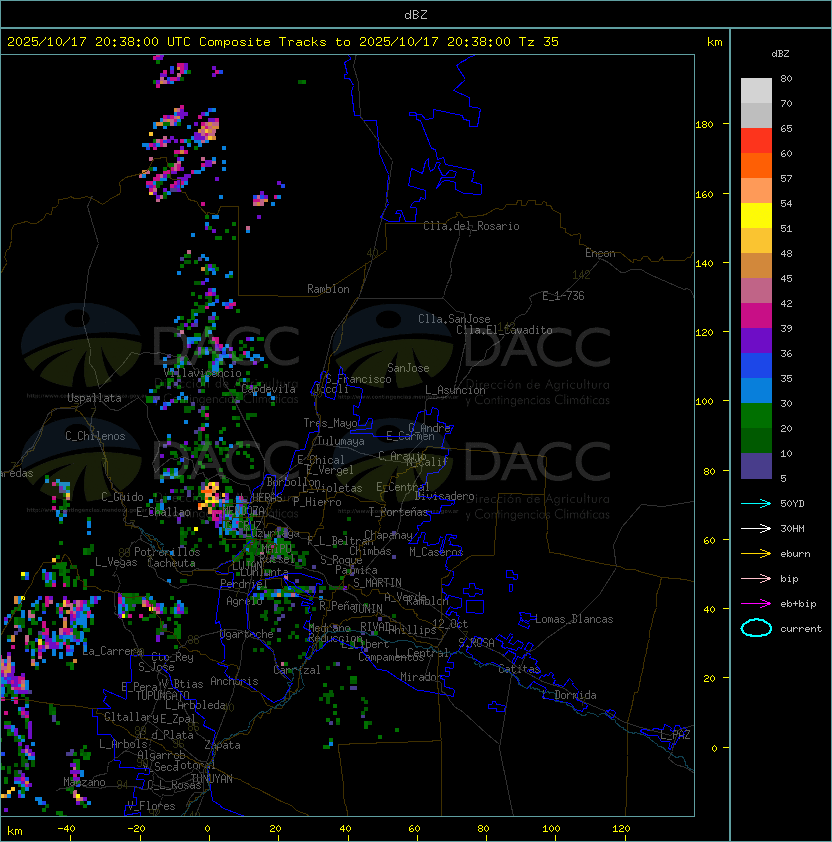Select the yellow eburn arrow in legend
Image resolution: width=832 pixels, height=842 pixels.
756,554
